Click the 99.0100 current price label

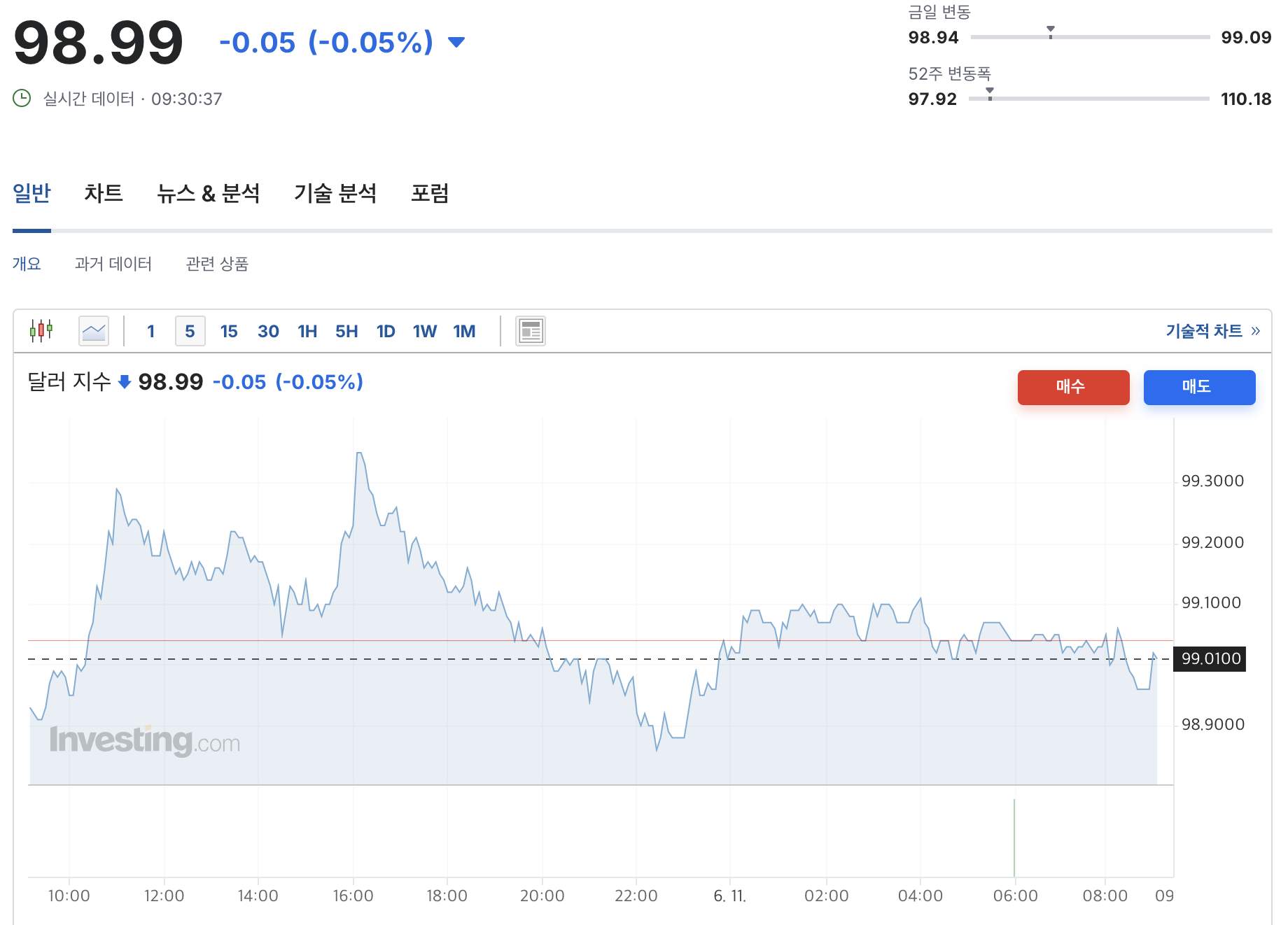click(1210, 658)
